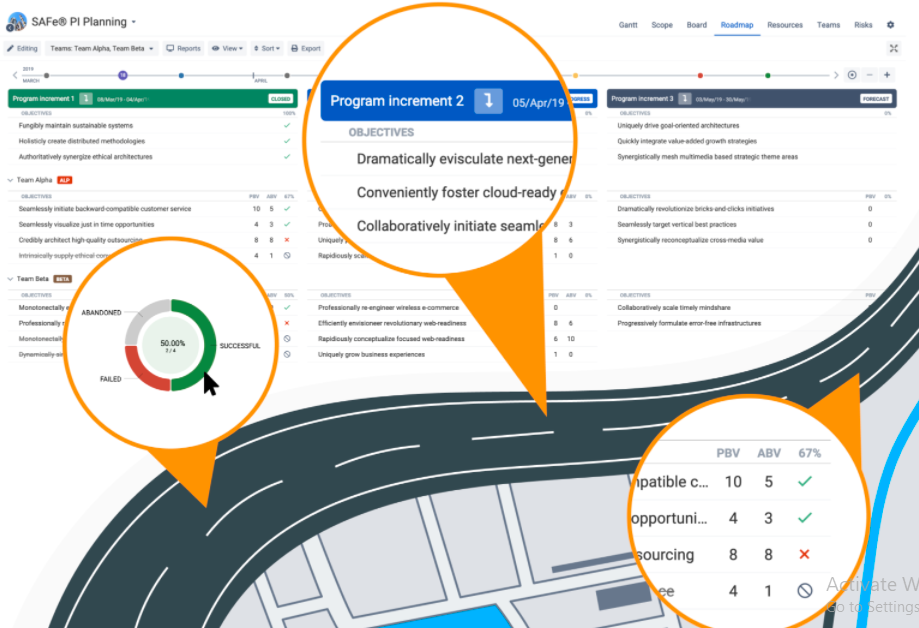Open Synergistically mesh multimedia based strategic theme areas
The height and width of the screenshot is (628, 919).
pos(707,157)
